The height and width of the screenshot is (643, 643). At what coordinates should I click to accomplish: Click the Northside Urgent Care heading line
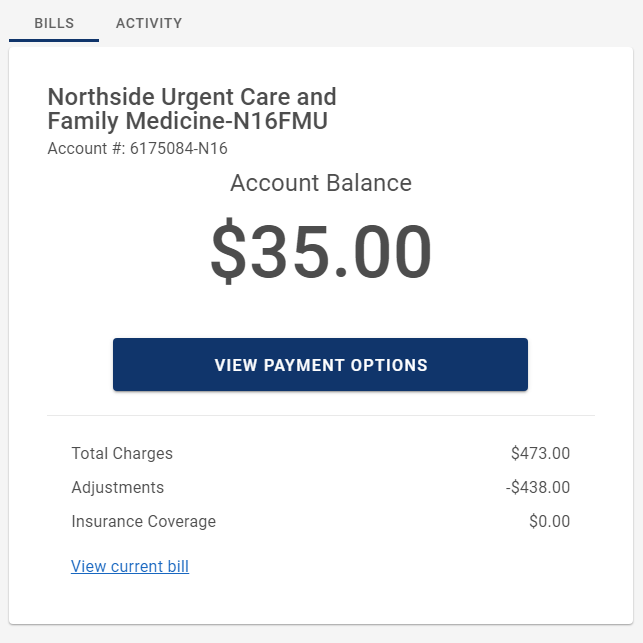click(x=192, y=97)
